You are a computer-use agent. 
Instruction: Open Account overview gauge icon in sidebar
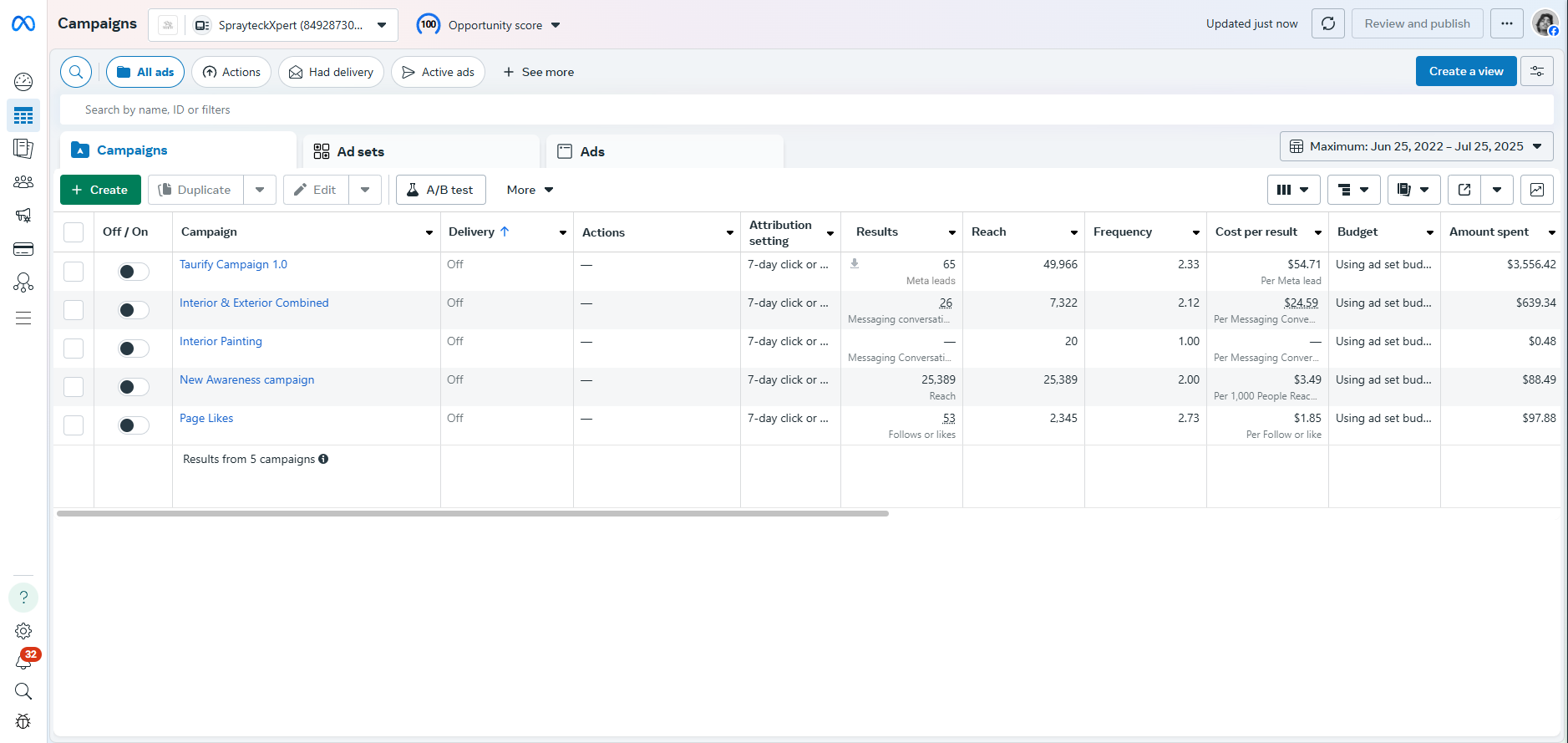click(23, 82)
